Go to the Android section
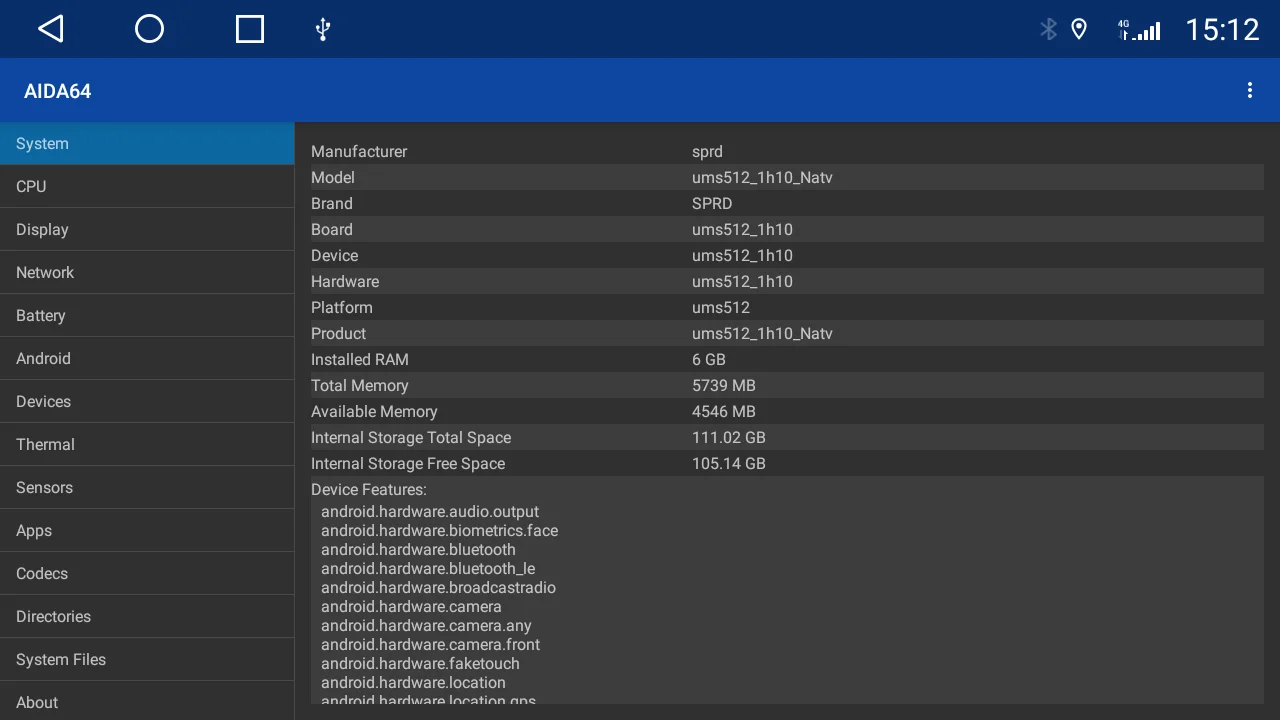1280x720 pixels. [x=147, y=359]
